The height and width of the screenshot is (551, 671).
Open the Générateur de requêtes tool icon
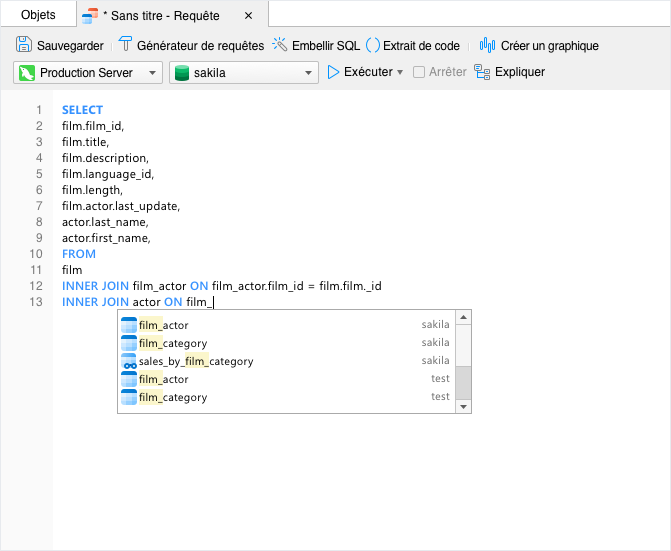pyautogui.click(x=125, y=44)
